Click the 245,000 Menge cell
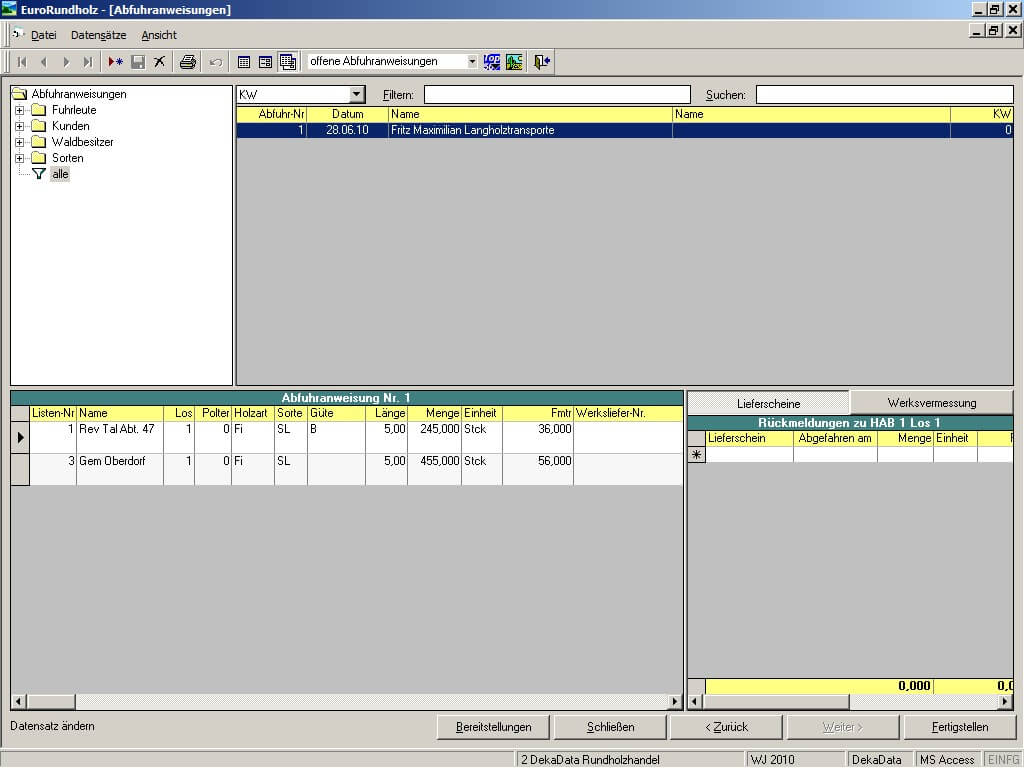The height and width of the screenshot is (768, 1024). point(434,437)
